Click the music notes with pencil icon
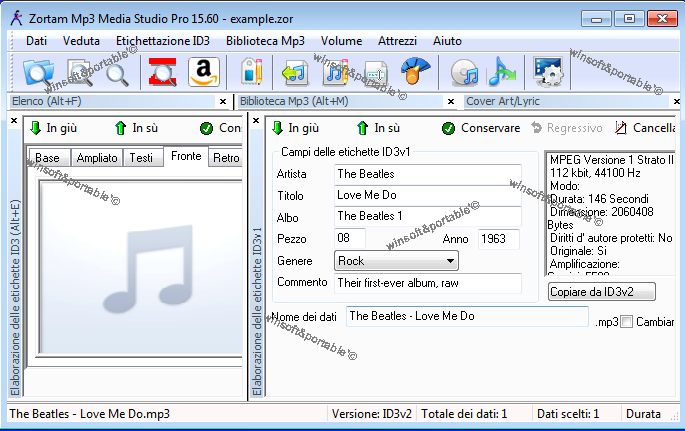Screen dimensions: 685x431 [x=336, y=72]
